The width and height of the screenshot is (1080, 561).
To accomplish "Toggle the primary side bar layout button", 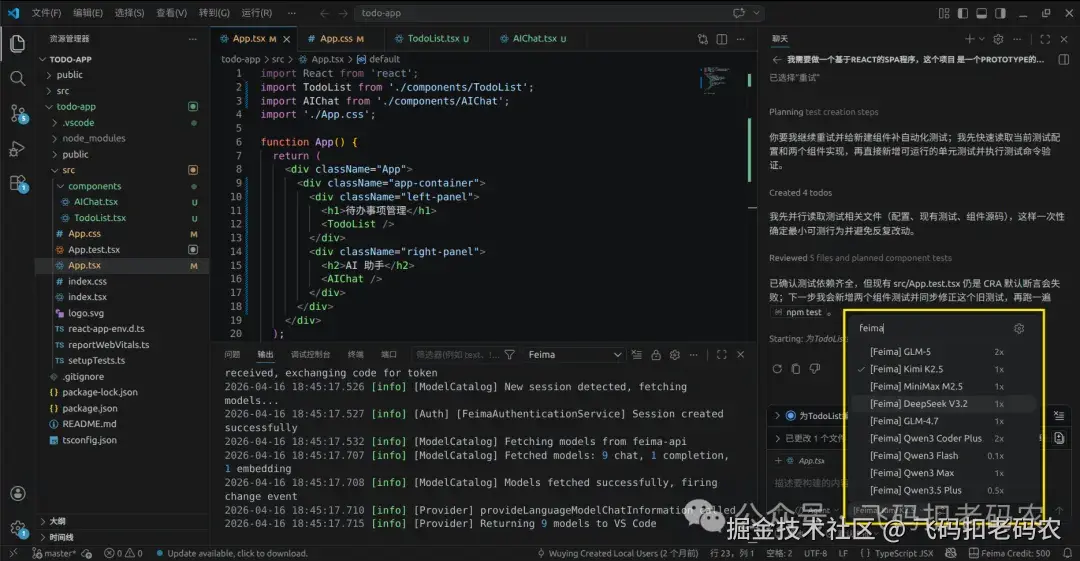I will (962, 13).
